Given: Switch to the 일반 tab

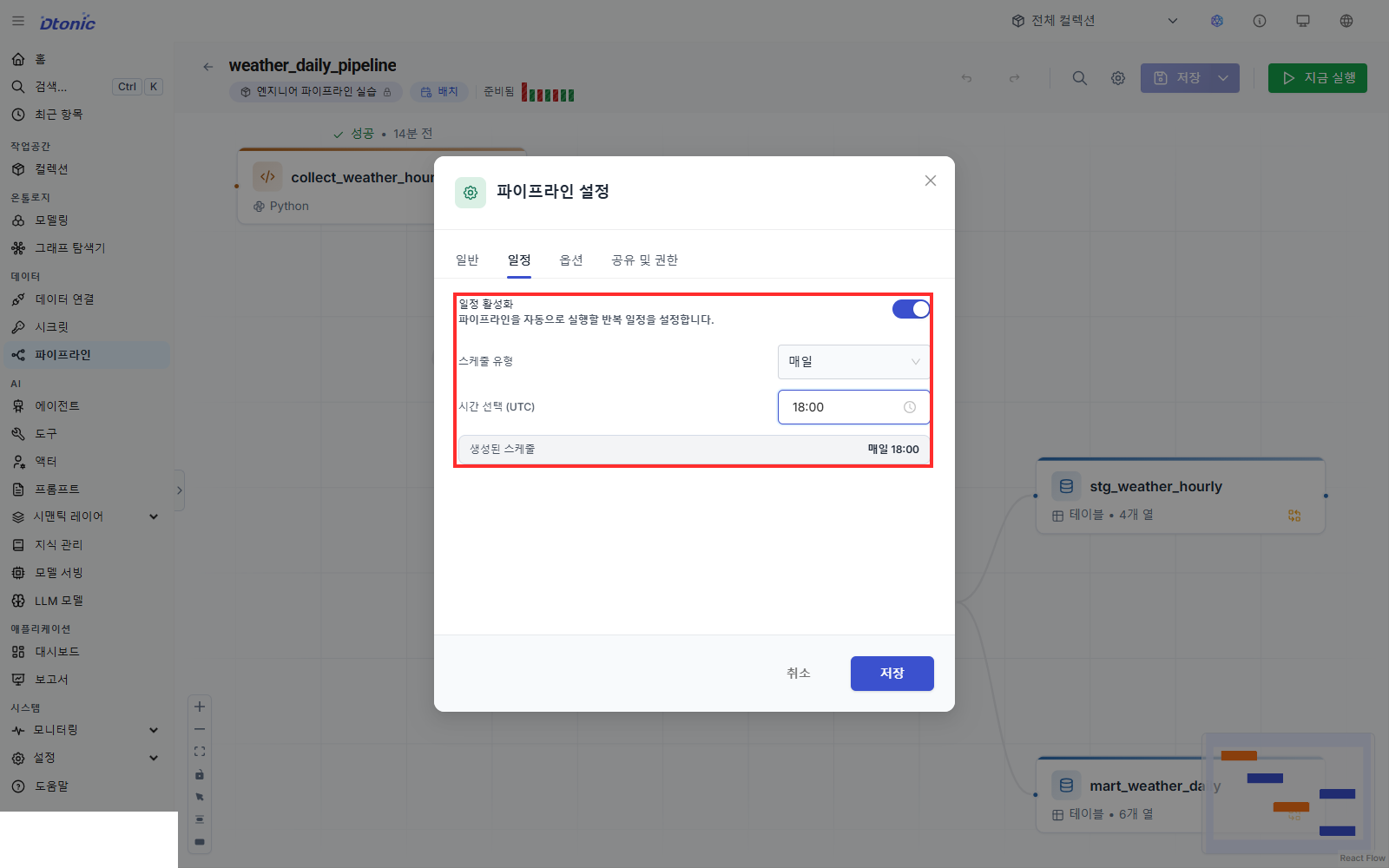Looking at the screenshot, I should pos(467,260).
